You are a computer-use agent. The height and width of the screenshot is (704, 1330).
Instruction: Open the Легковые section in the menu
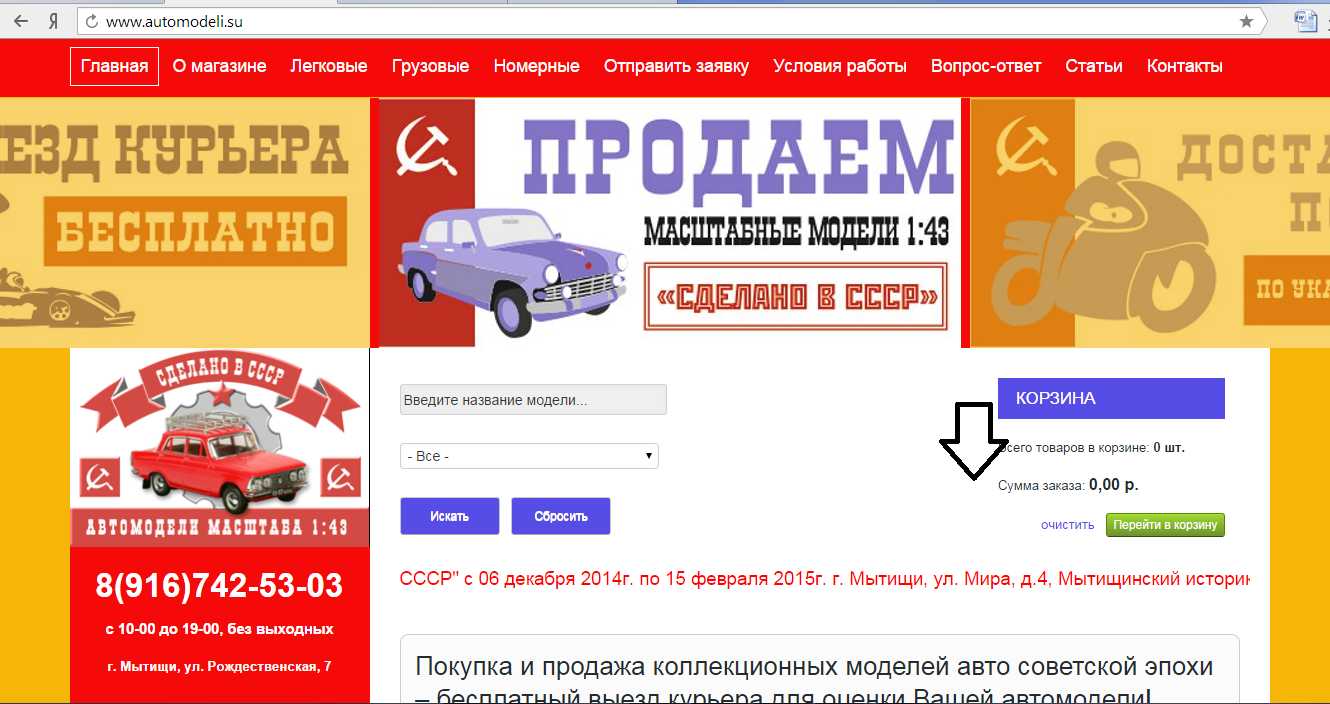click(329, 66)
